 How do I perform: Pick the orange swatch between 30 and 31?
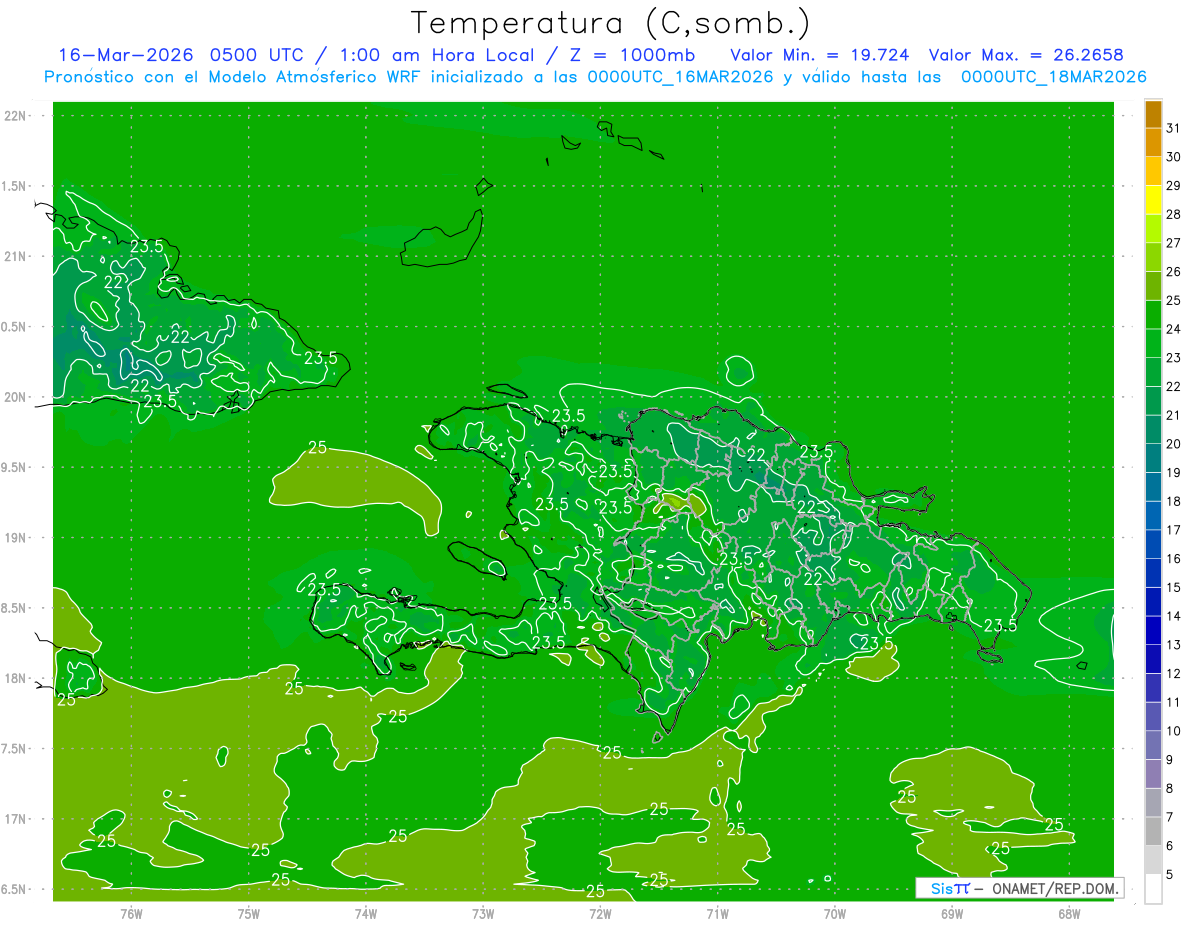[x=1153, y=142]
